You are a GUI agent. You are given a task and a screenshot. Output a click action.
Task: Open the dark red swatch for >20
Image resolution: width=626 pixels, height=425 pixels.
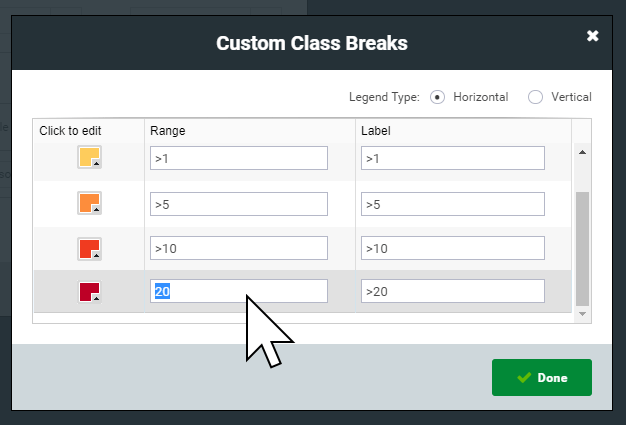tap(89, 292)
